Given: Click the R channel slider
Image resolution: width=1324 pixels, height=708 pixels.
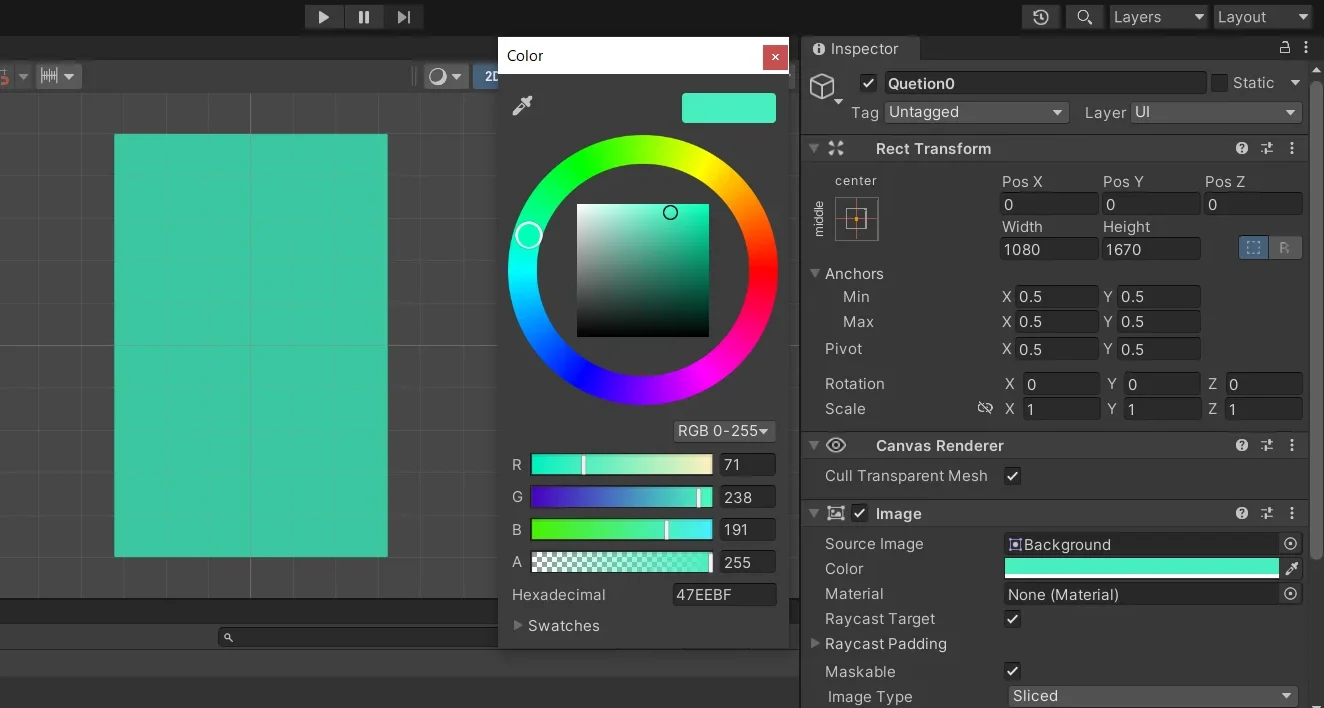Looking at the screenshot, I should coord(622,465).
